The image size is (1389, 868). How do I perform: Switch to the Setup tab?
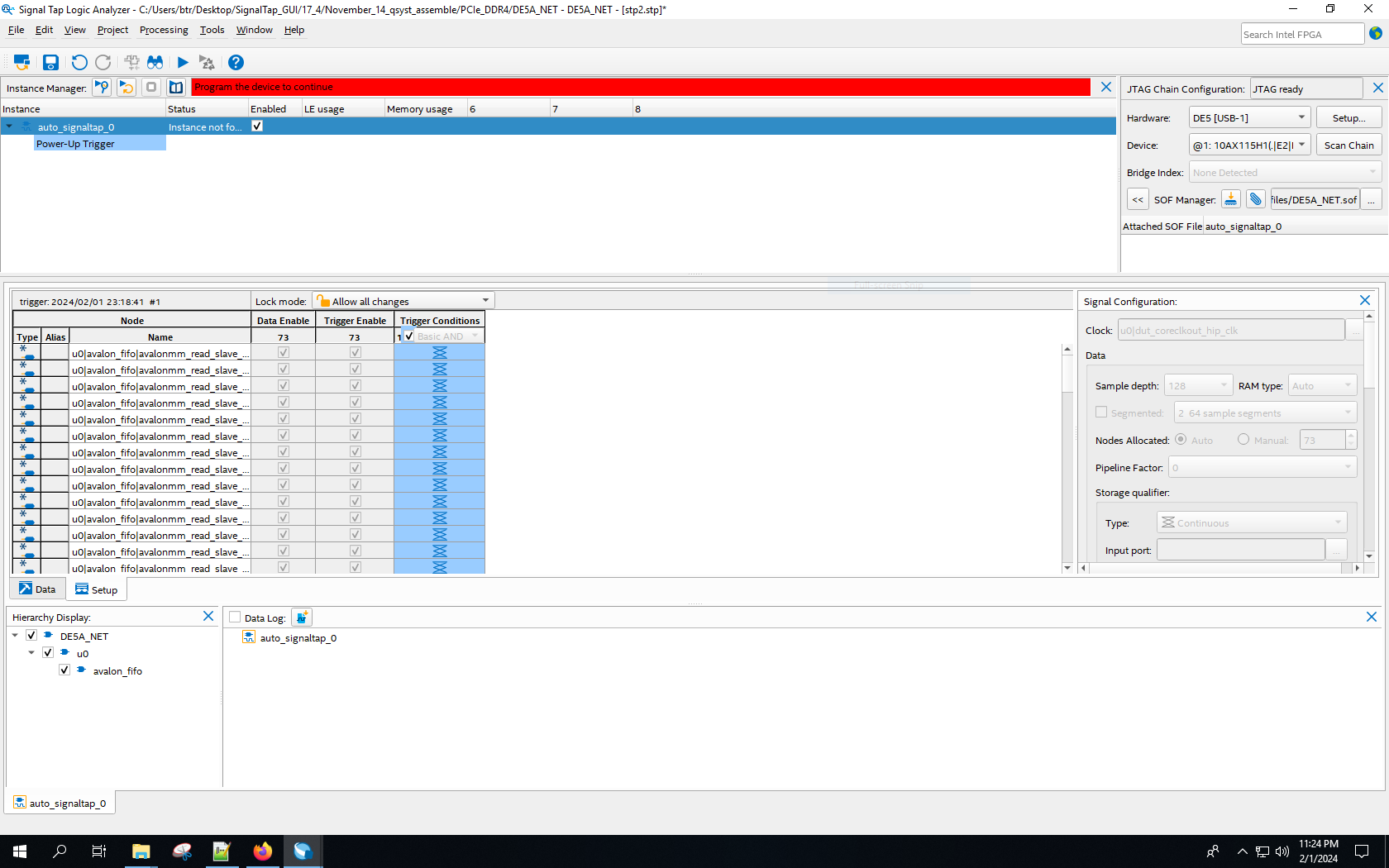[x=96, y=589]
